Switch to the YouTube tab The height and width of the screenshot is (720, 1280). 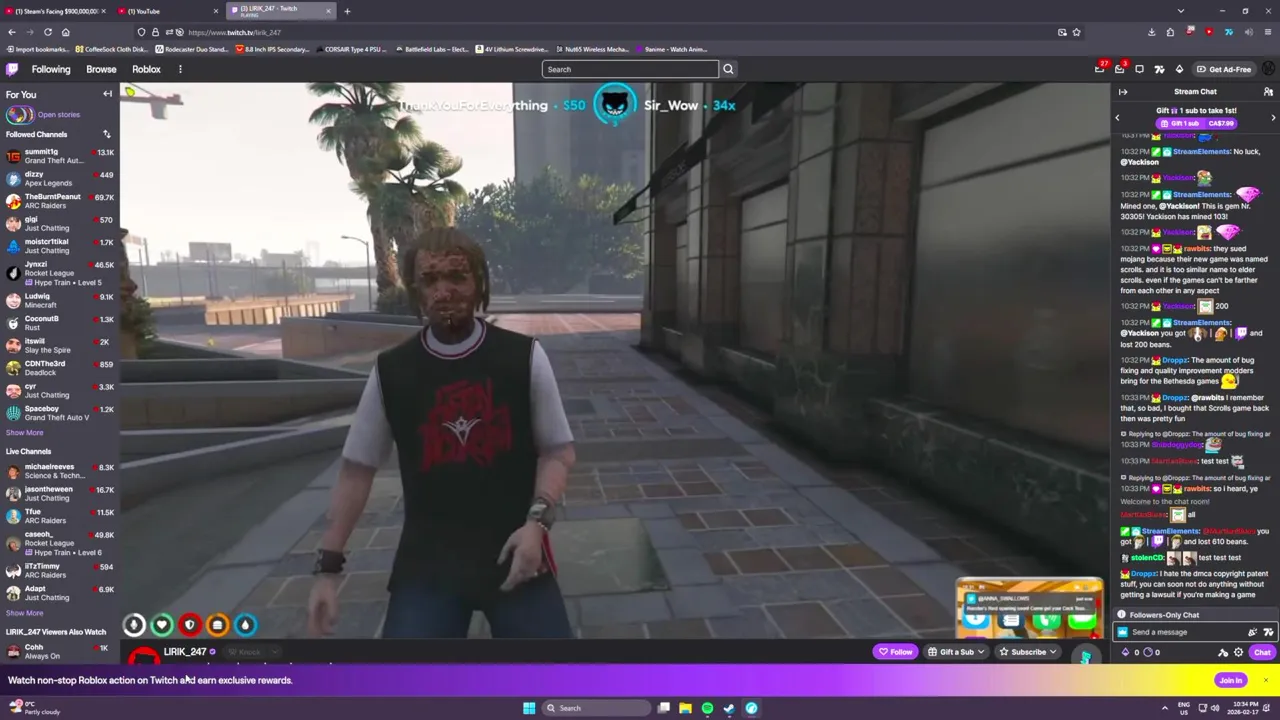coord(167,11)
